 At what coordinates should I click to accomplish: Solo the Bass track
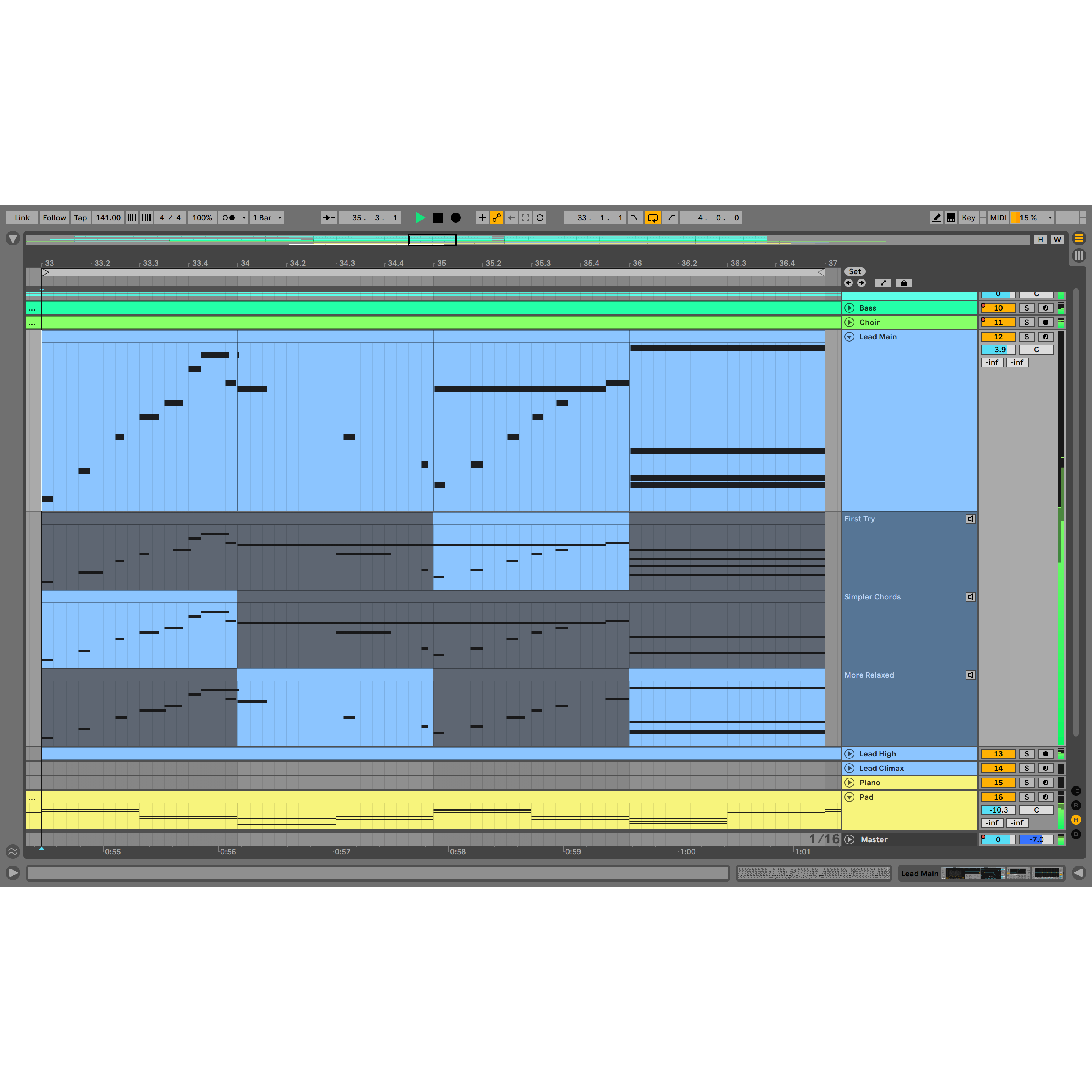pos(1026,308)
